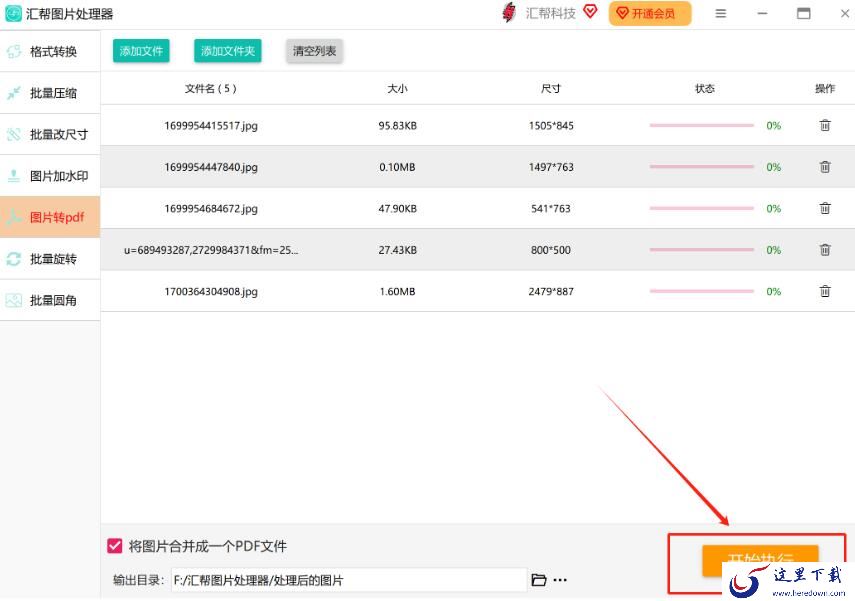The width and height of the screenshot is (855, 601).
Task: Click the 汇帮科技 red logo icon
Action: tap(509, 13)
